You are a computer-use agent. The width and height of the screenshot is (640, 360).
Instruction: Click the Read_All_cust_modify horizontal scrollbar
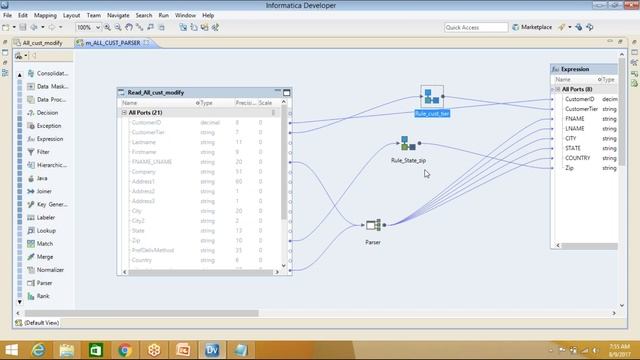(201, 272)
